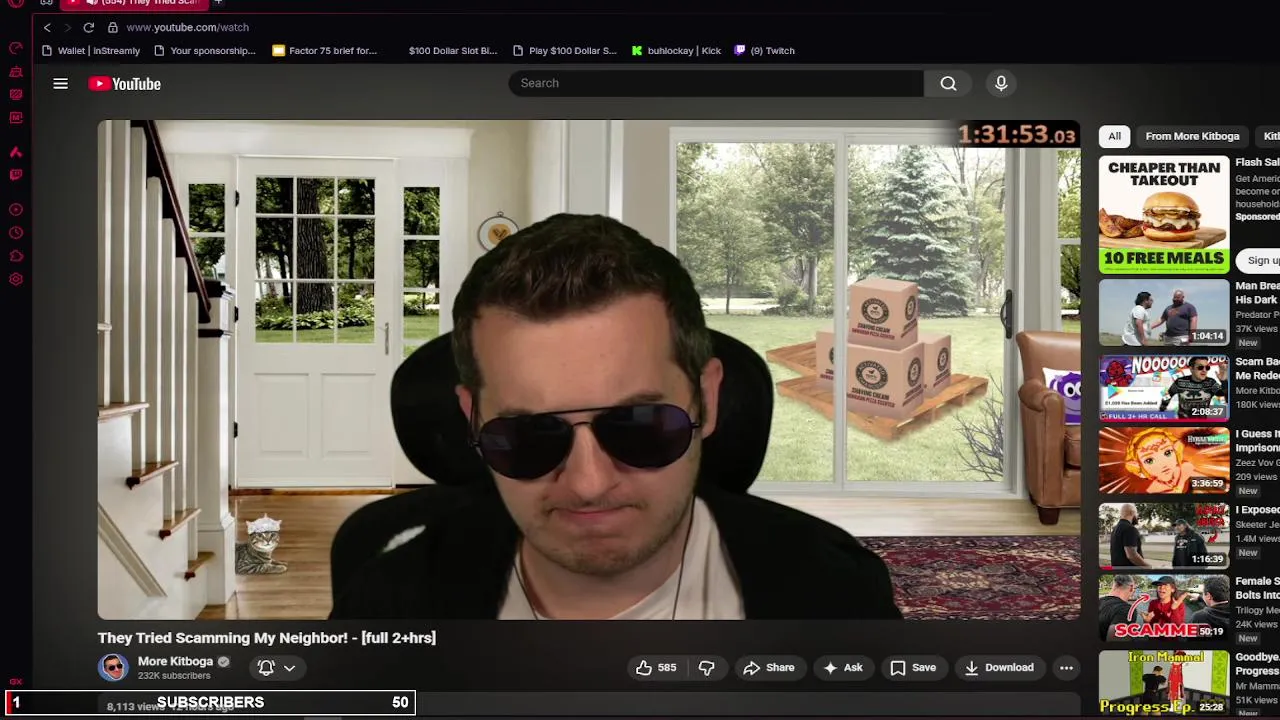Open Factor 75 brief bookmark
The height and width of the screenshot is (720, 1280).
point(325,51)
